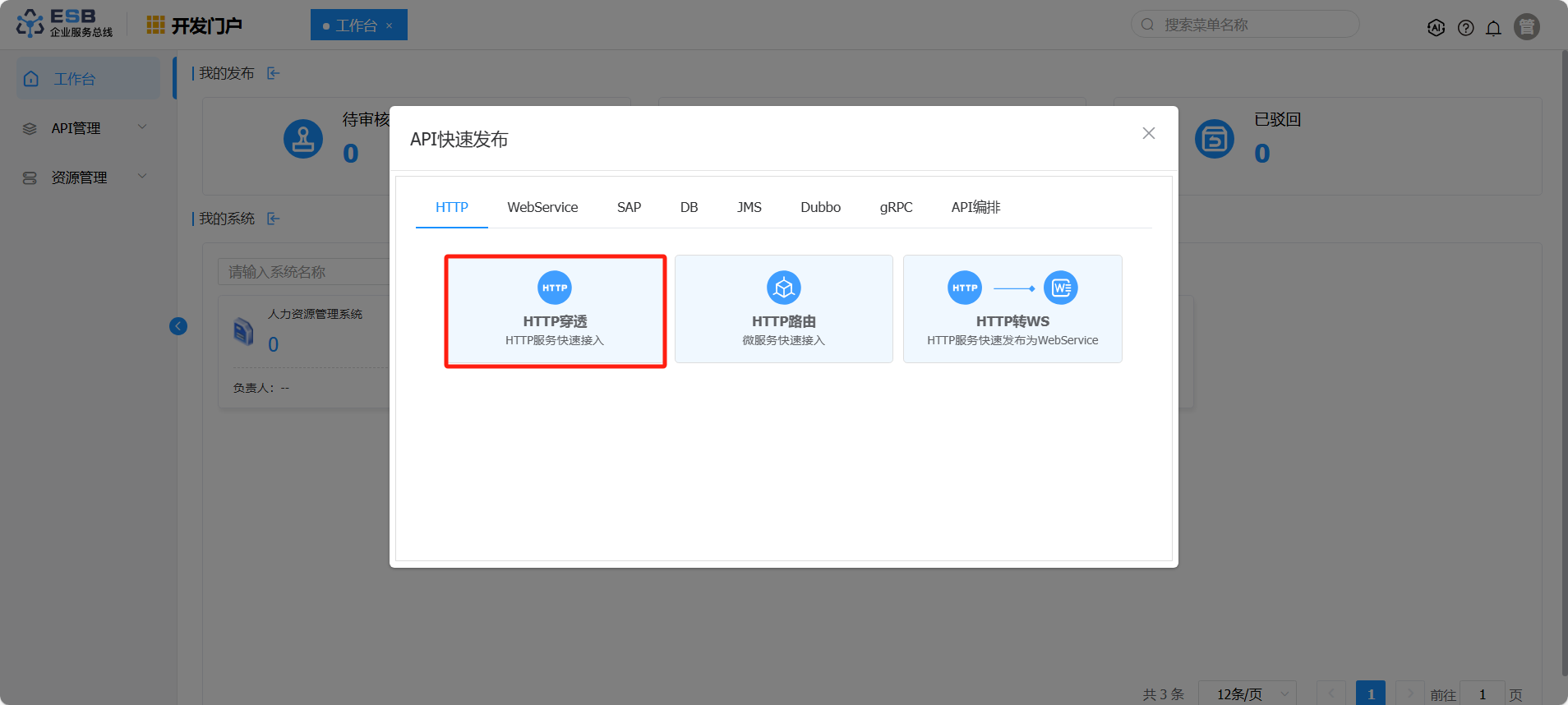Screen dimensions: 1568x705
Task: Expand the 资源管理 sidebar menu
Action: [x=87, y=177]
